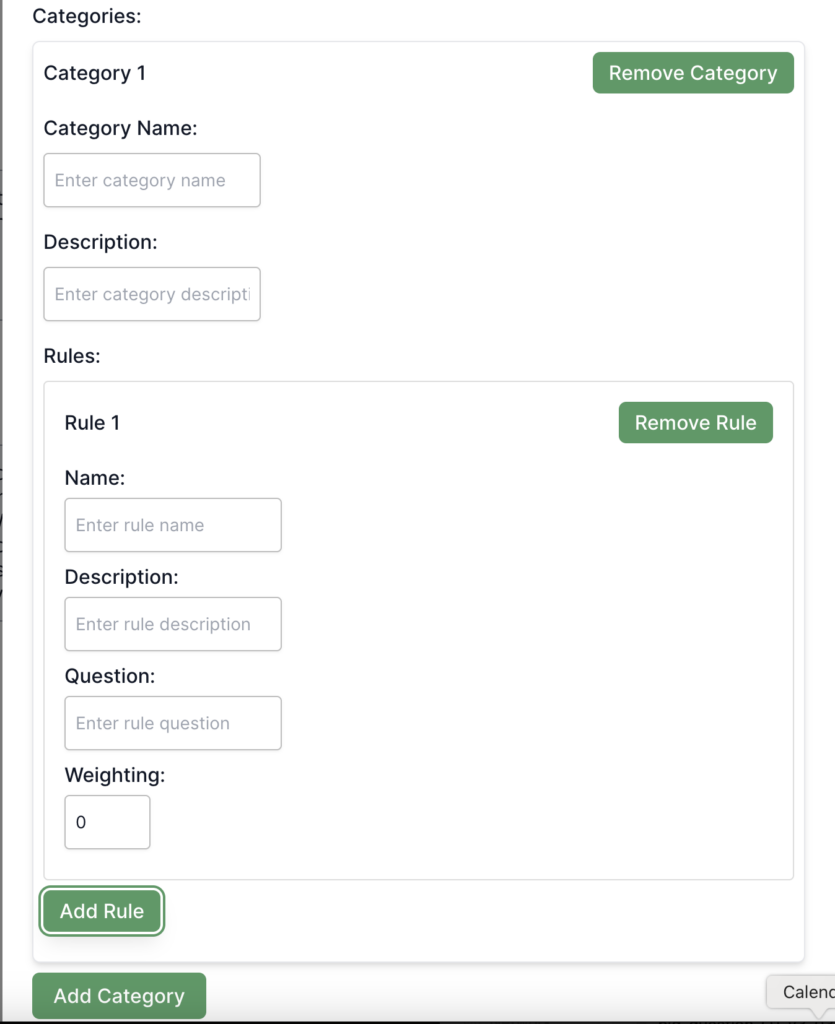
Task: Click the Remove Category button
Action: click(692, 73)
